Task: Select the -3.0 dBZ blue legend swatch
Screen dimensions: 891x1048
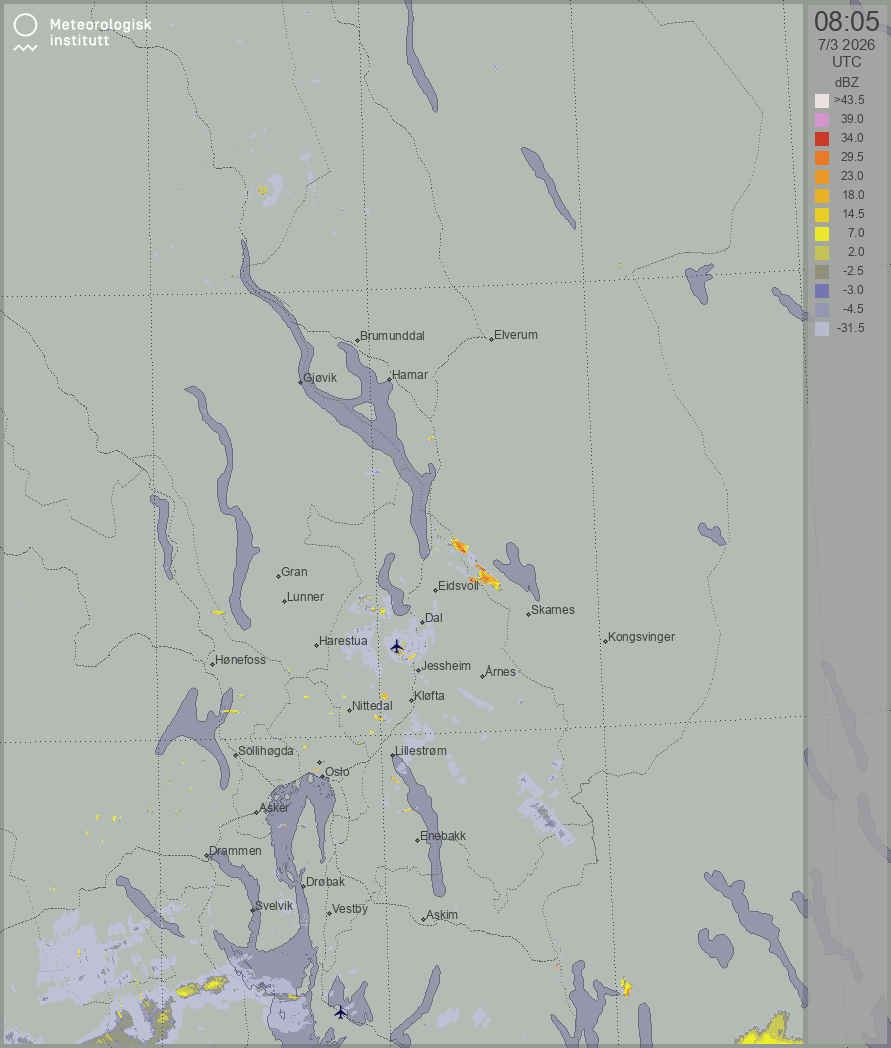Action: click(822, 290)
